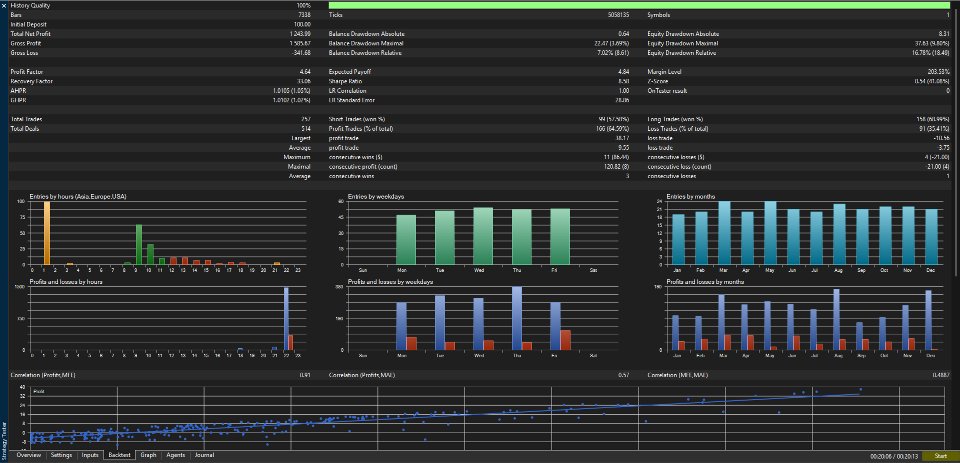The height and width of the screenshot is (463, 960).
Task: Click the Margin Level label
Action: (664, 72)
